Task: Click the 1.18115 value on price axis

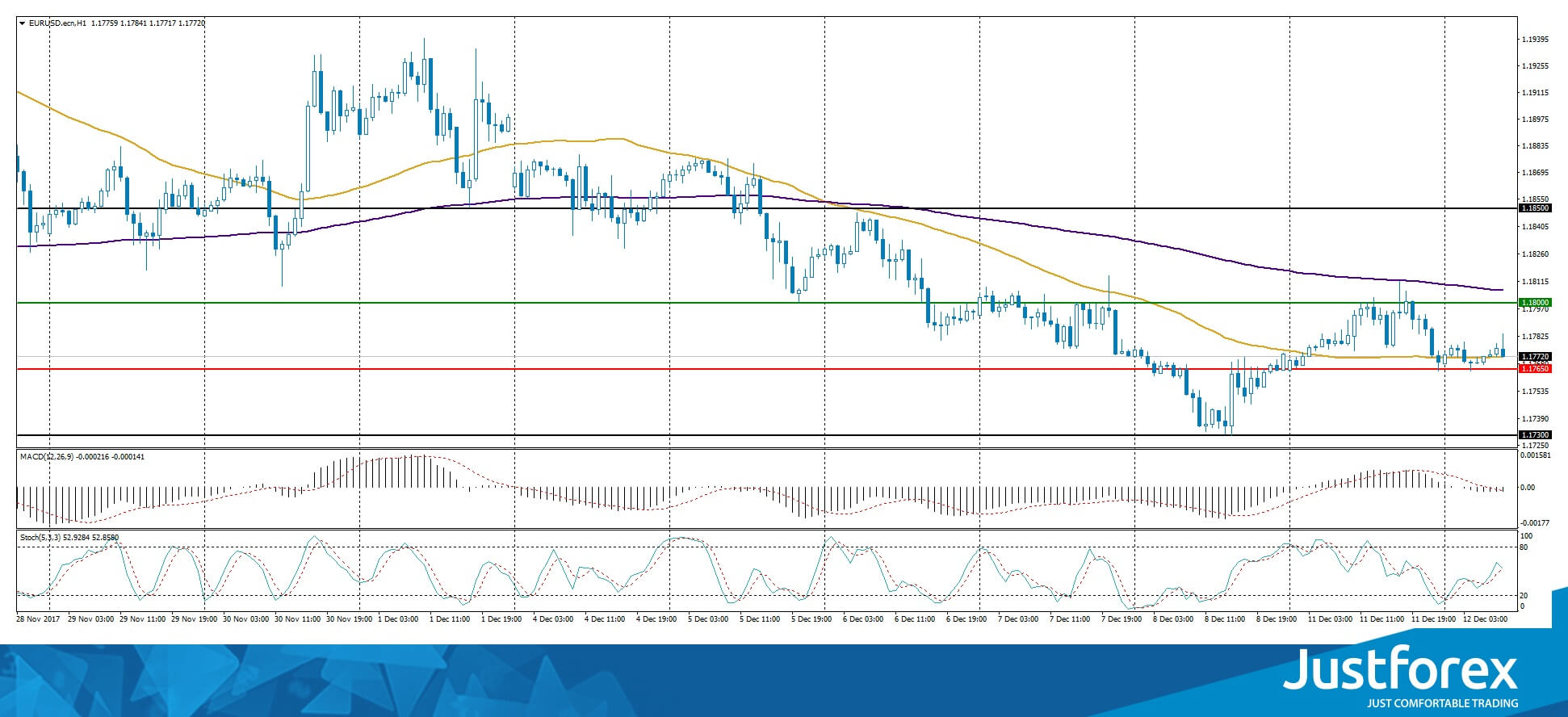Action: pyautogui.click(x=1535, y=282)
